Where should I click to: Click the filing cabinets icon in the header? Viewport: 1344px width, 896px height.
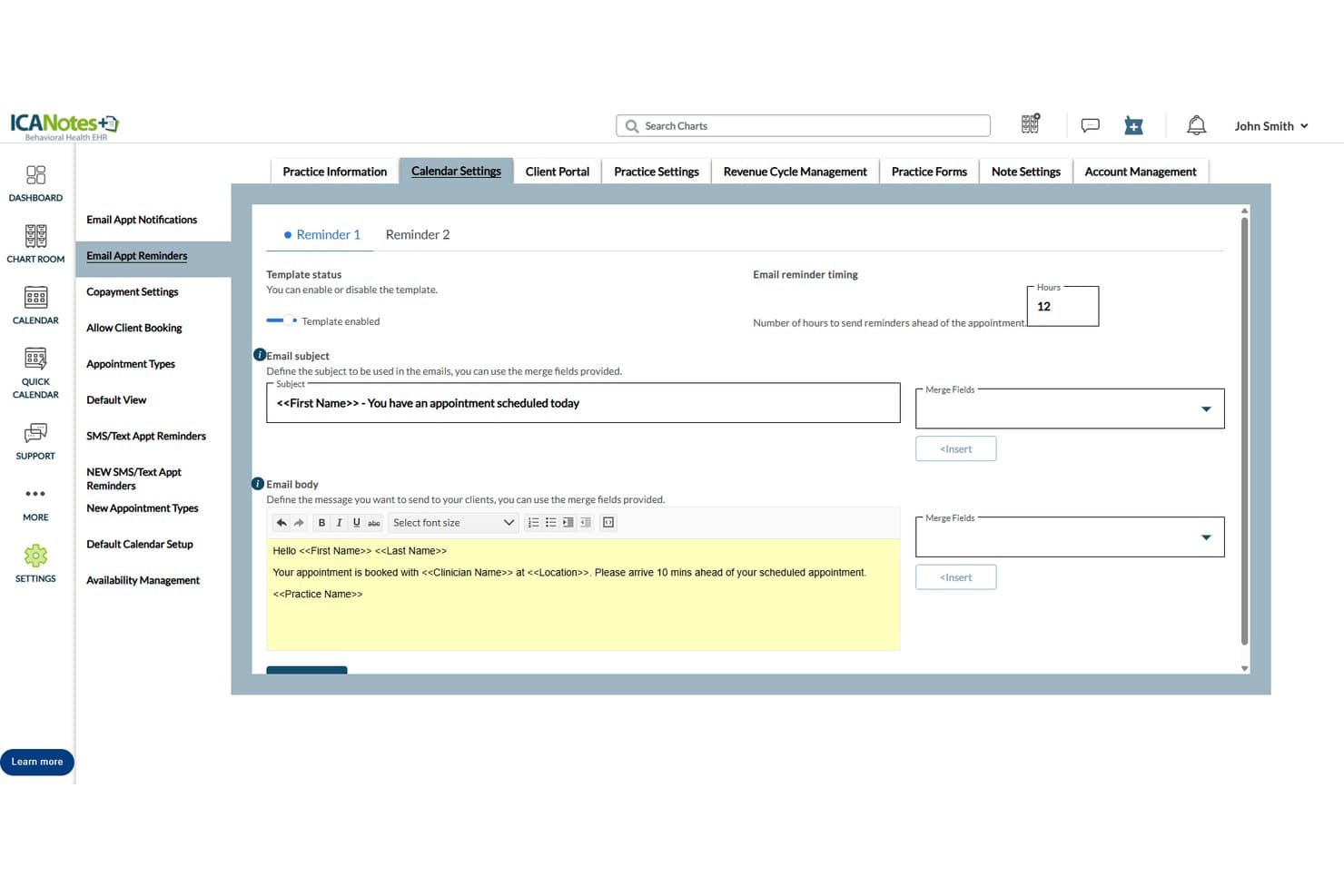(1031, 124)
